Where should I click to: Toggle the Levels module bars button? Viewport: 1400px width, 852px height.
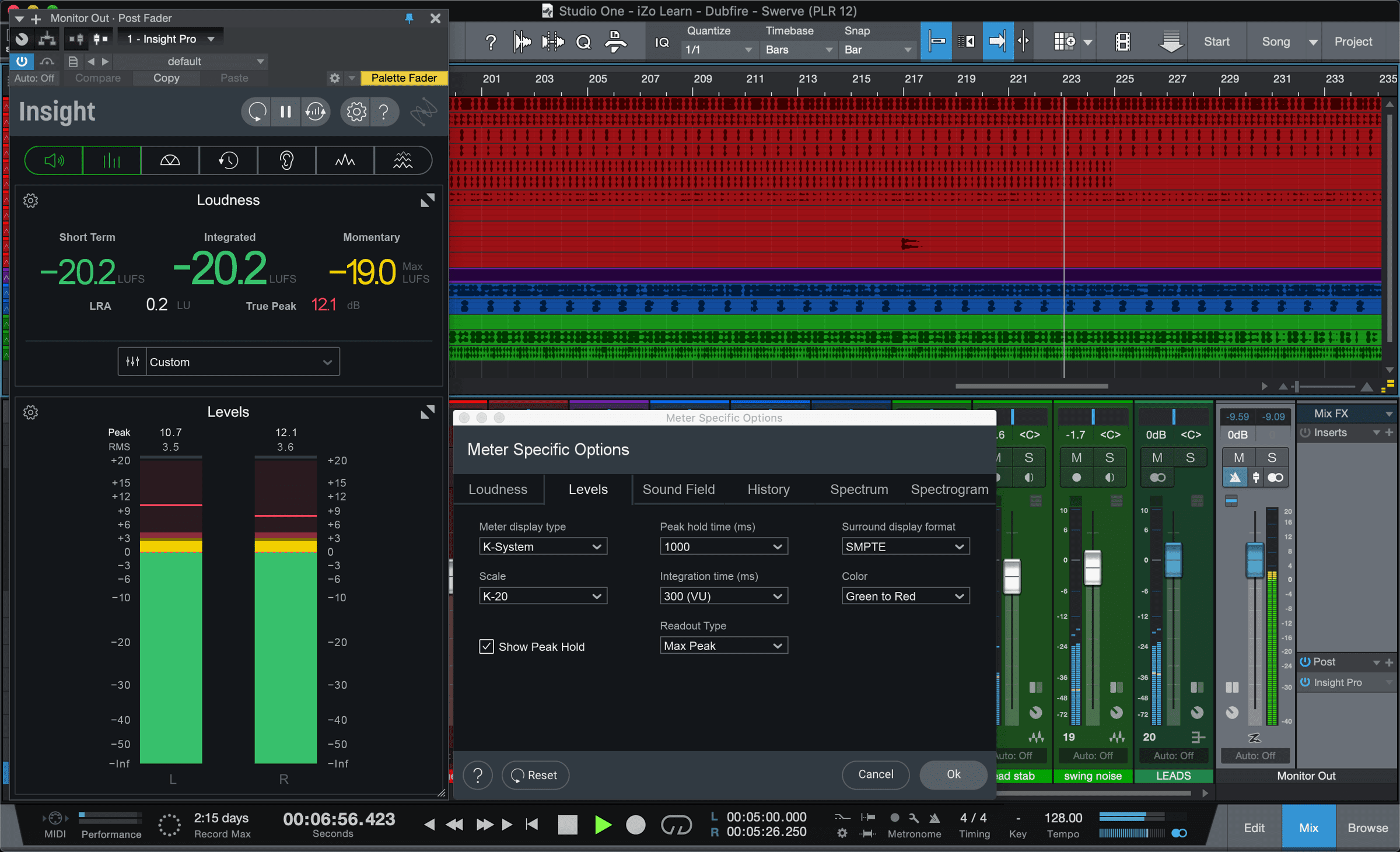pyautogui.click(x=111, y=160)
